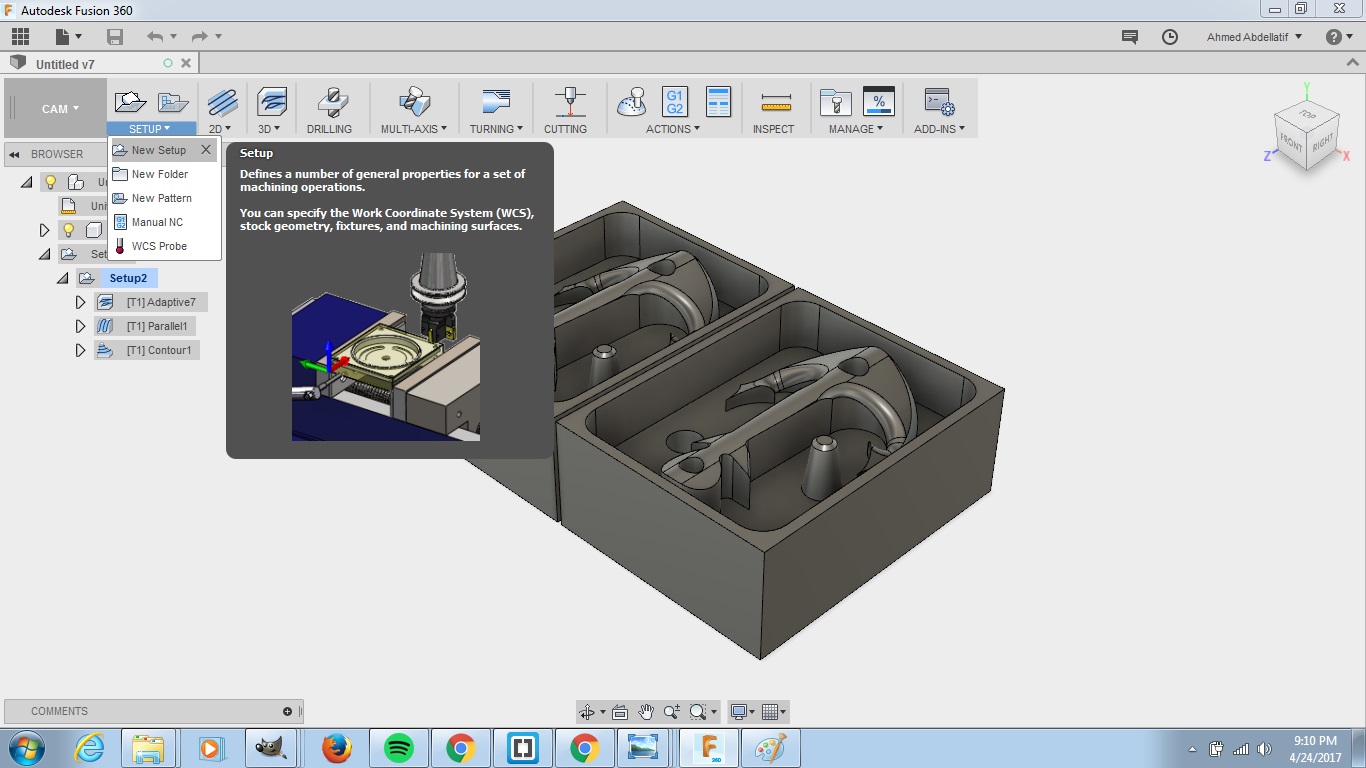
Task: Open the Display Settings monitor icon
Action: coord(739,712)
